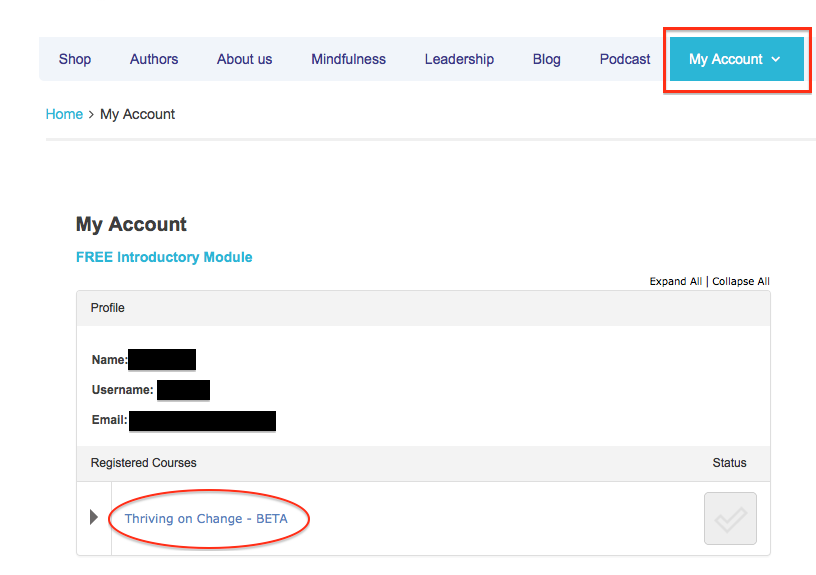Open the FREE Introductory Module link
Screen dimensions: 816x575
[x=164, y=257]
